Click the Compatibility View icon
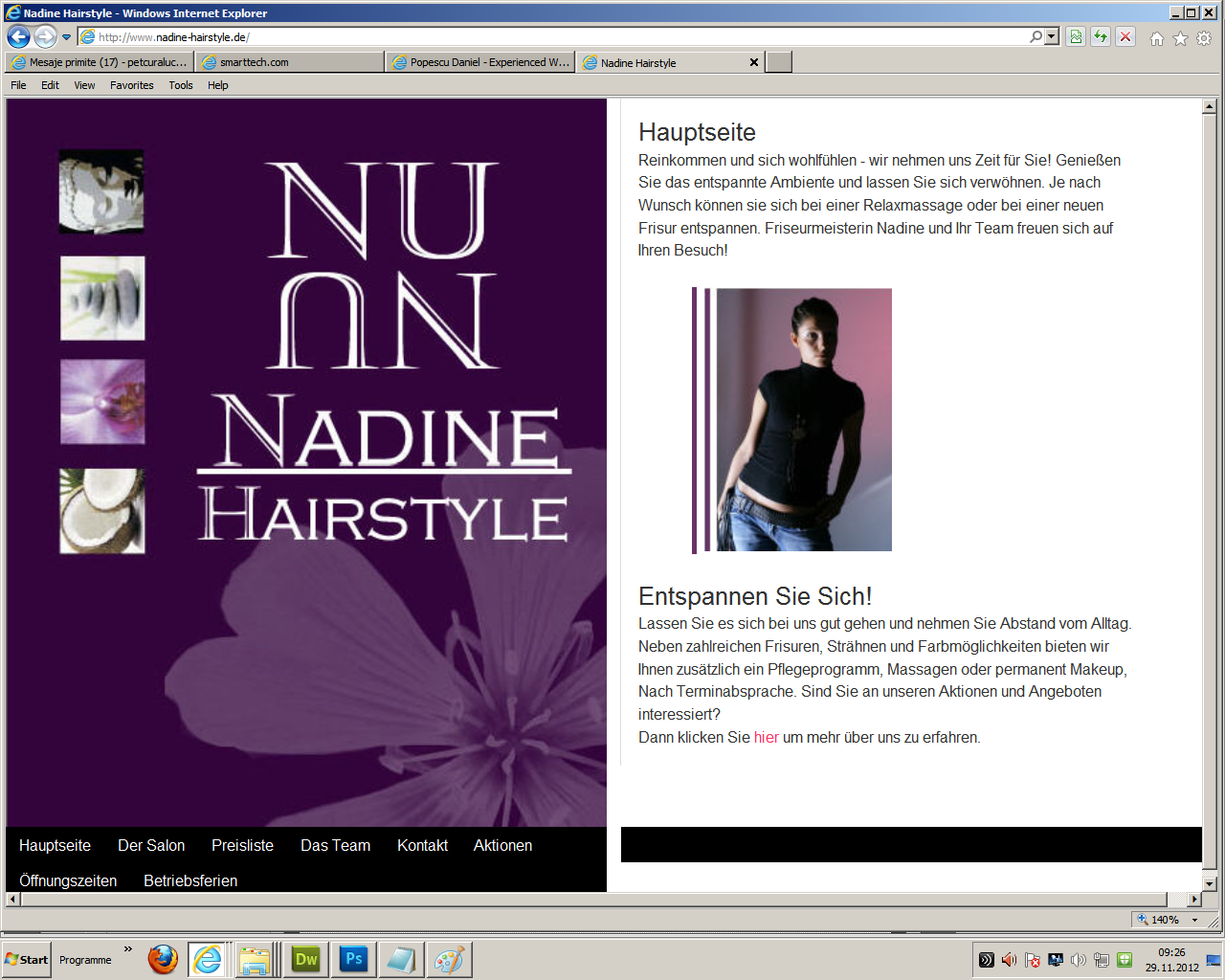The width and height of the screenshot is (1225, 980). (x=1076, y=37)
